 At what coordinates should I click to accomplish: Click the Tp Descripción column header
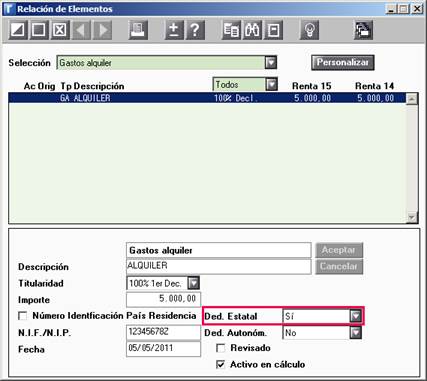pos(92,86)
